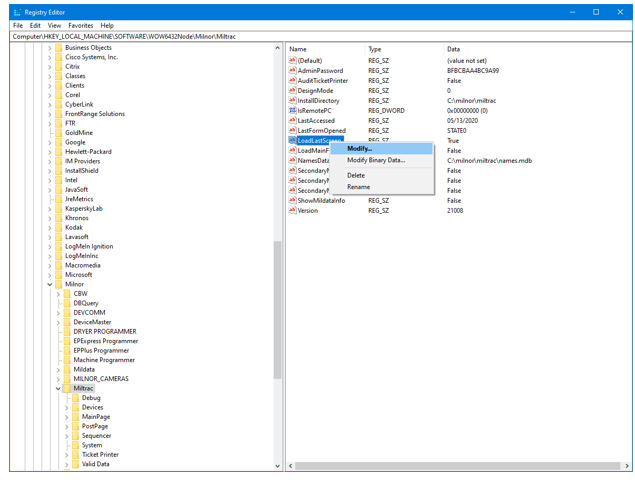Click the AdminPassword string value icon
The height and width of the screenshot is (484, 635).
[x=293, y=71]
